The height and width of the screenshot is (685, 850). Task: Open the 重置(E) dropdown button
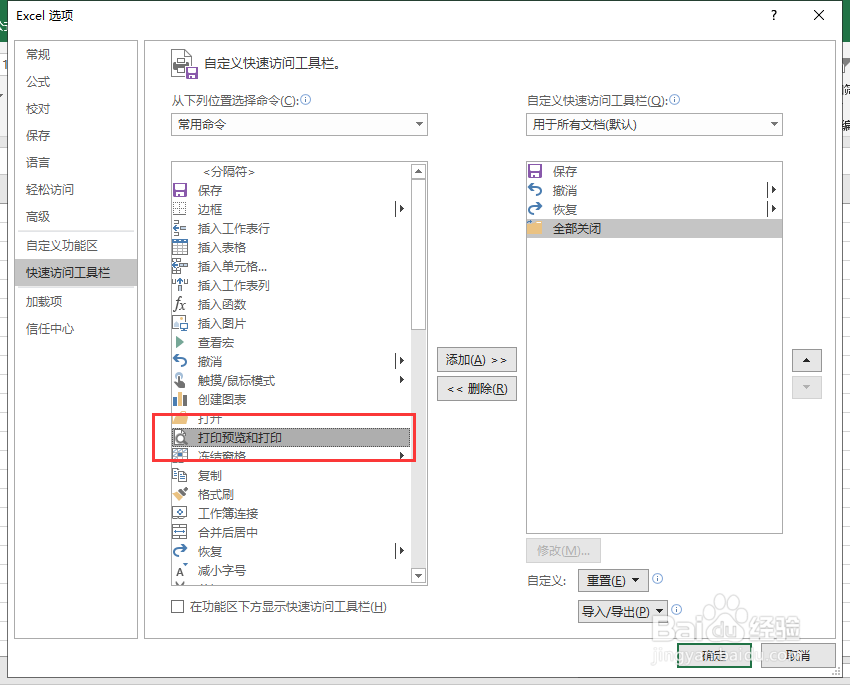pos(613,580)
